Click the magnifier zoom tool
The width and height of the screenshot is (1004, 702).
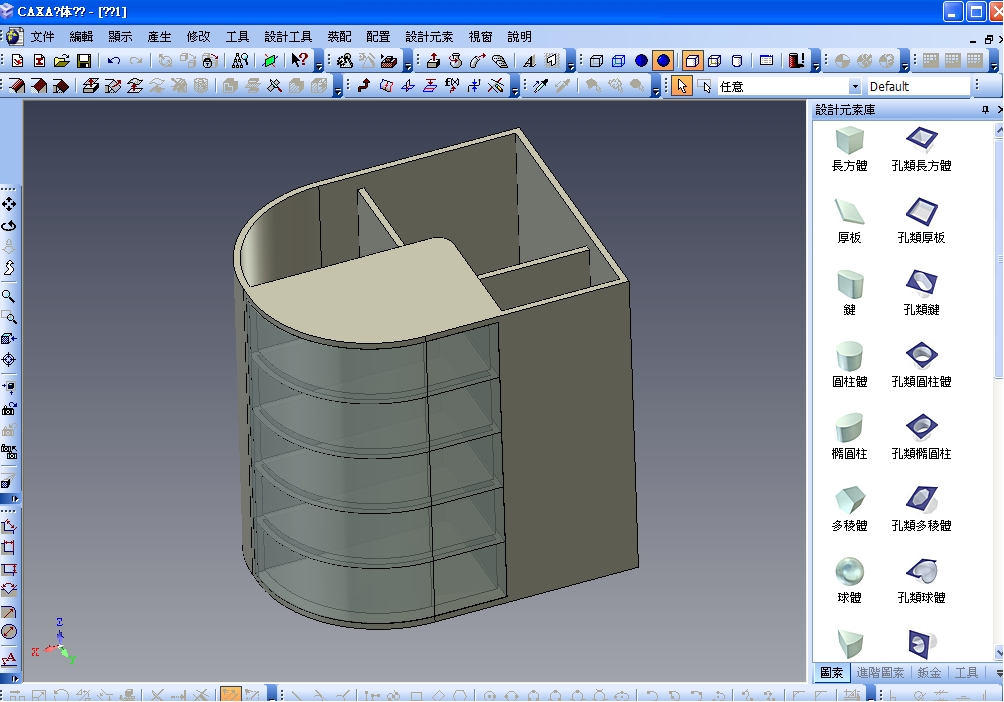tap(9, 296)
